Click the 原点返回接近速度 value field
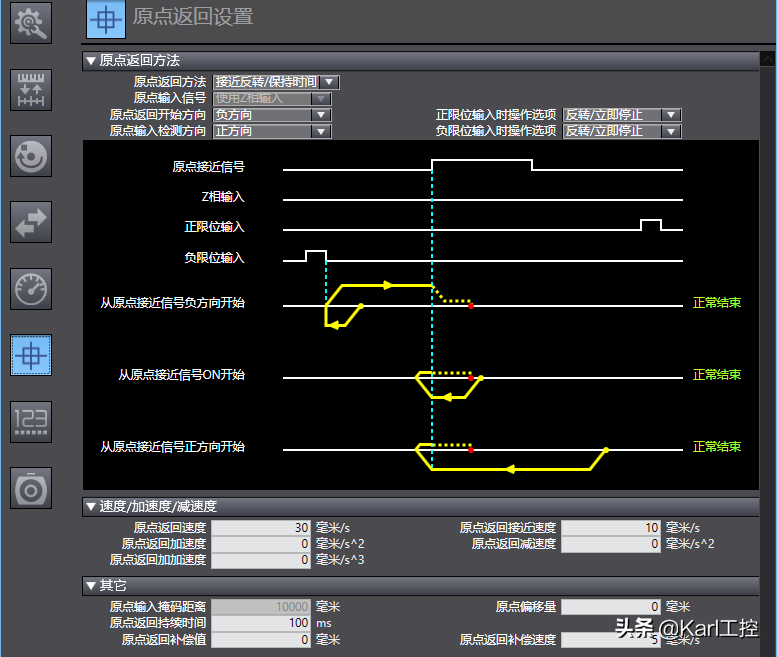This screenshot has height=657, width=777. pos(611,528)
